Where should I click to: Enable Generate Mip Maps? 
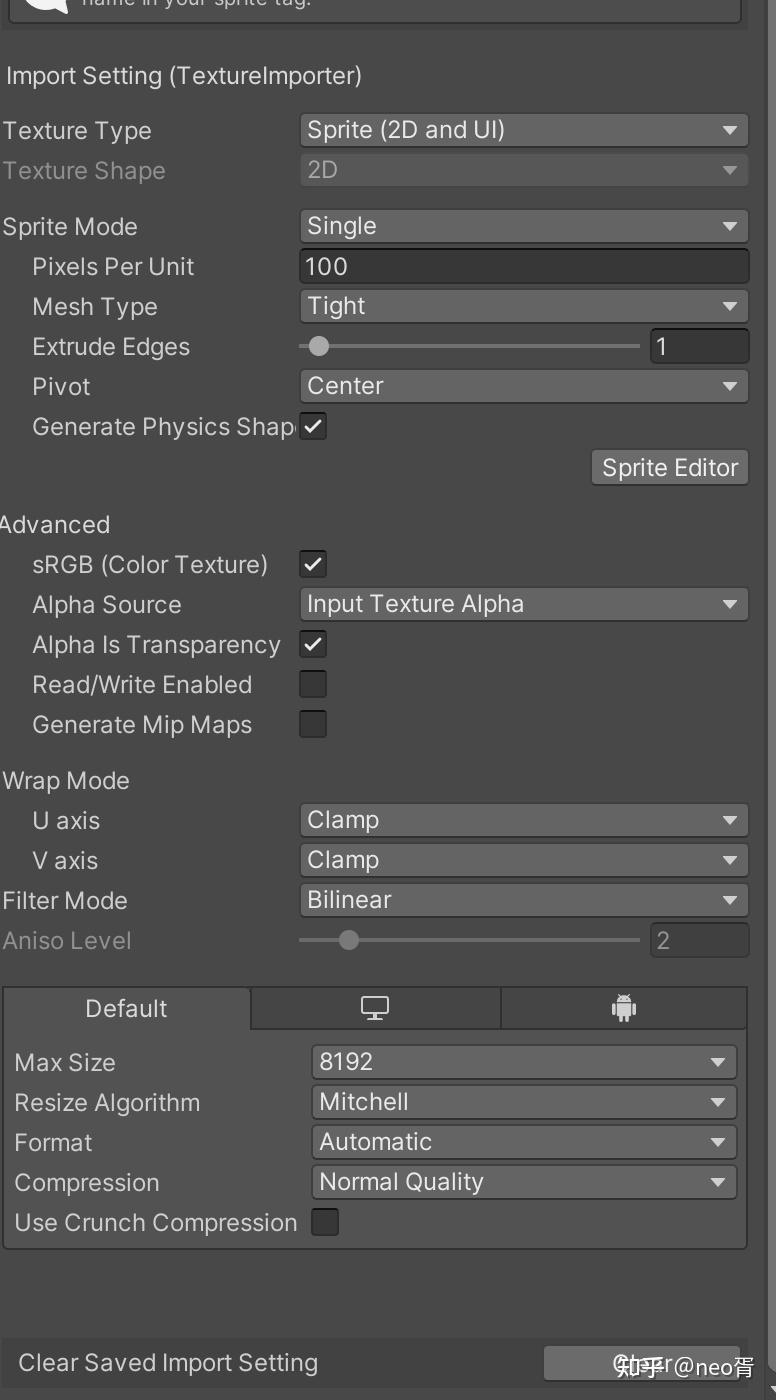[312, 724]
